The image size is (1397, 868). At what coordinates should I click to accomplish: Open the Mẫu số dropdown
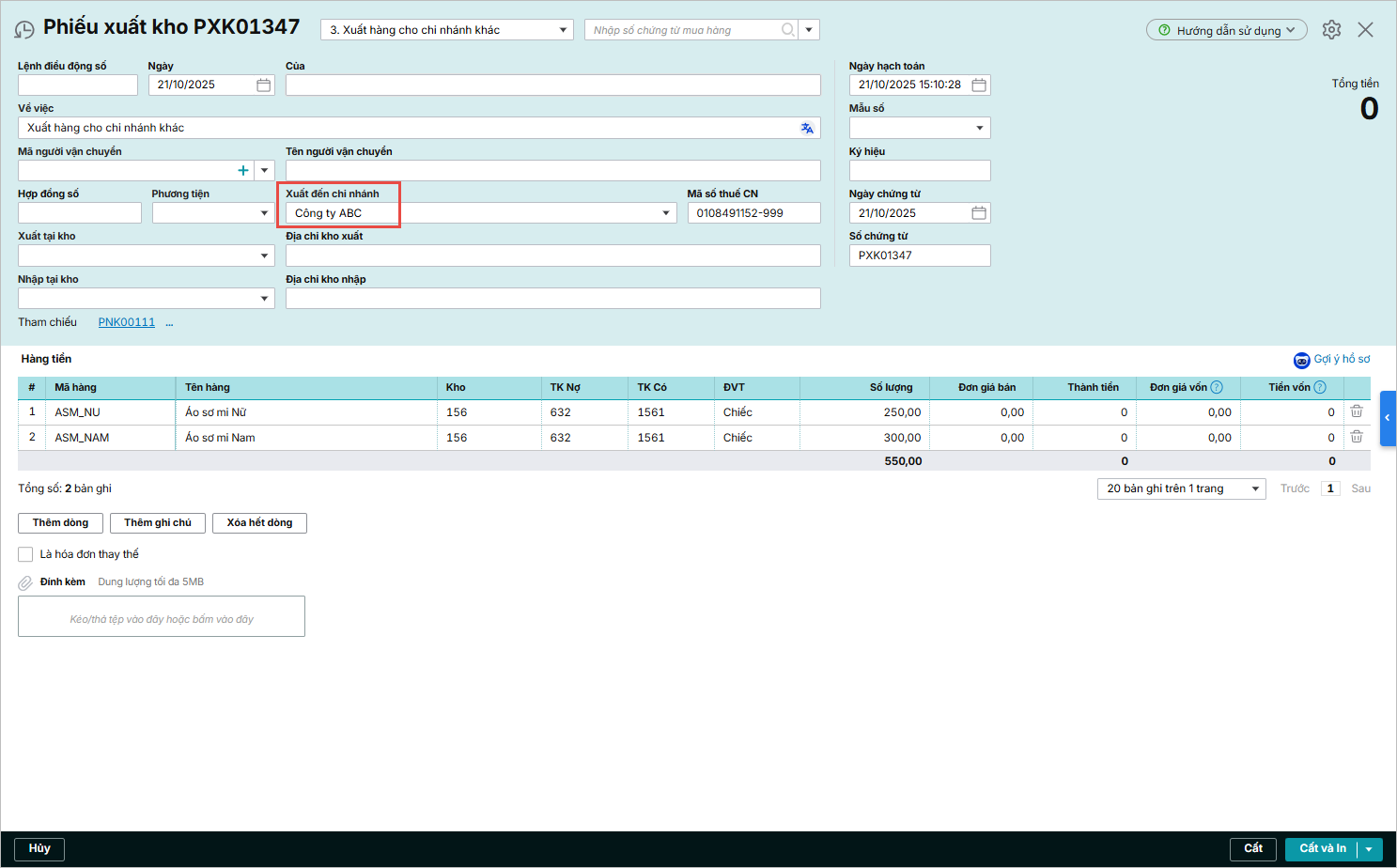point(980,128)
